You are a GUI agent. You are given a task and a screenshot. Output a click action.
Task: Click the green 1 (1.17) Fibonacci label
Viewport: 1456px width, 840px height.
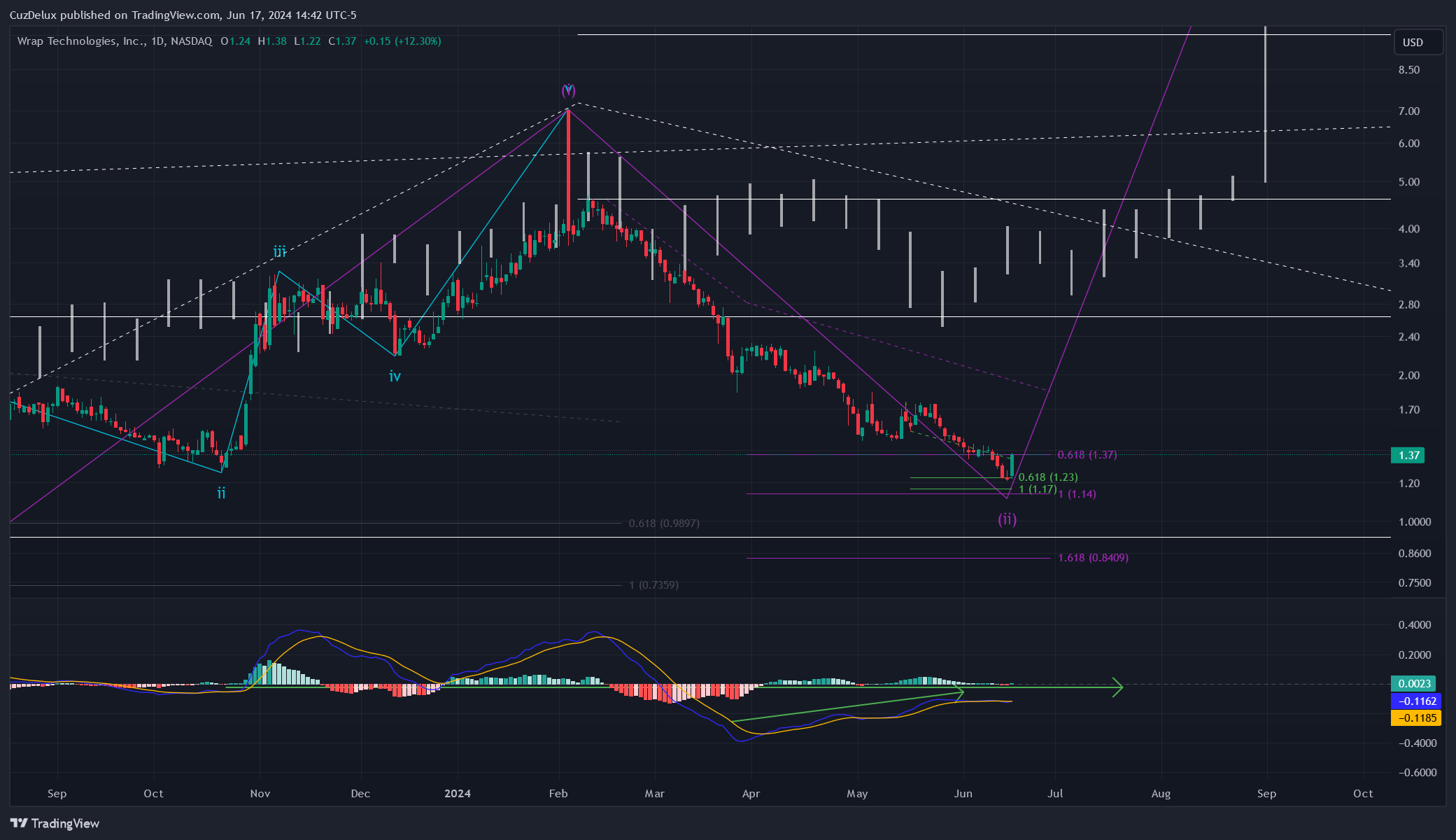pyautogui.click(x=1038, y=489)
